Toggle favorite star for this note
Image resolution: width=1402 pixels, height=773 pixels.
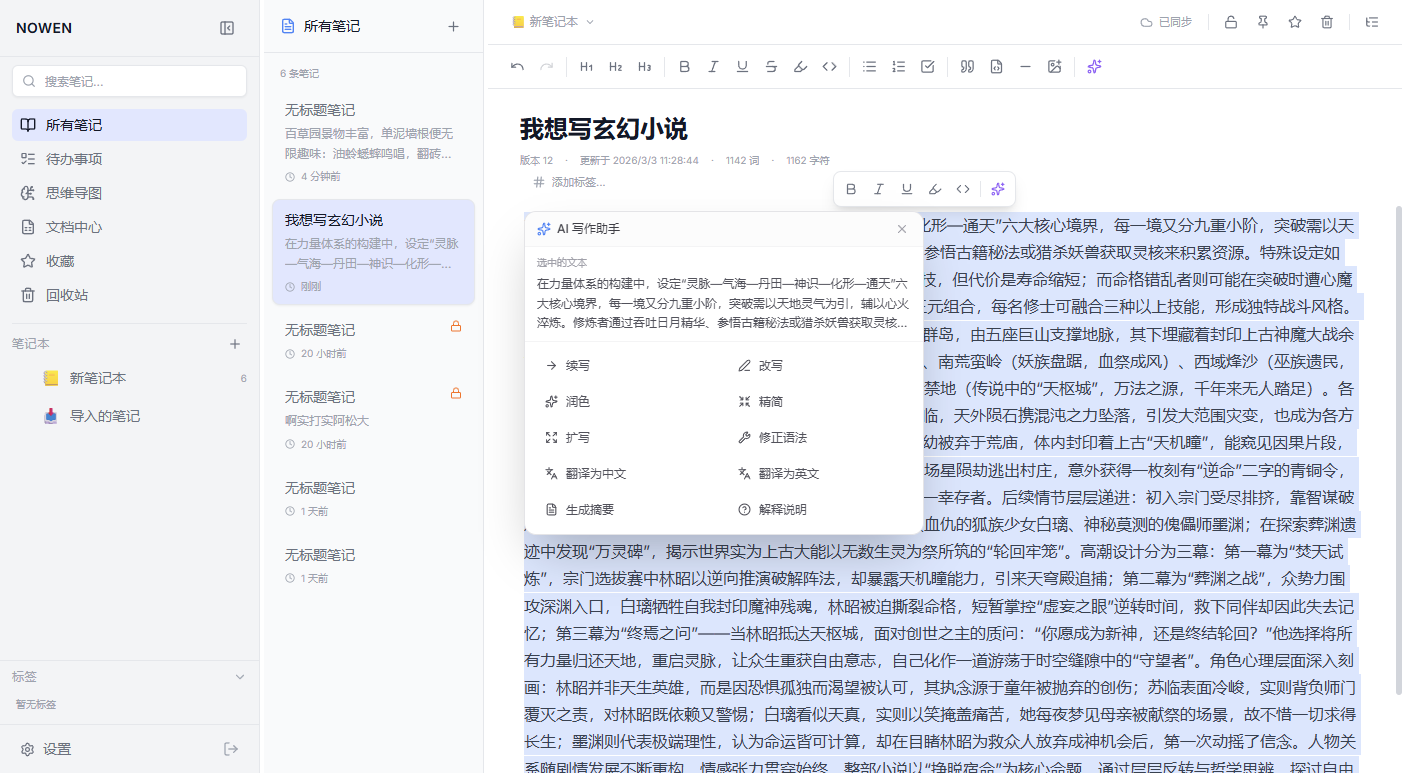[1295, 22]
